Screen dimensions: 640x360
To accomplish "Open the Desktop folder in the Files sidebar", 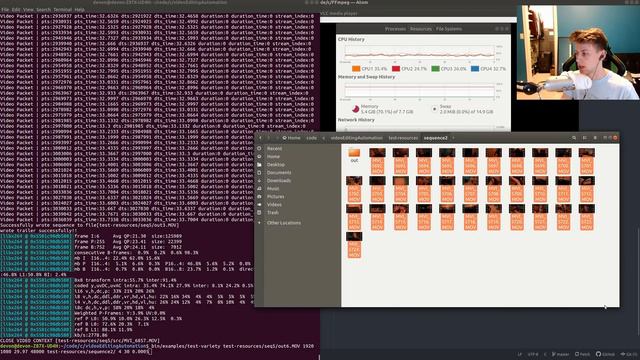I will [276, 164].
